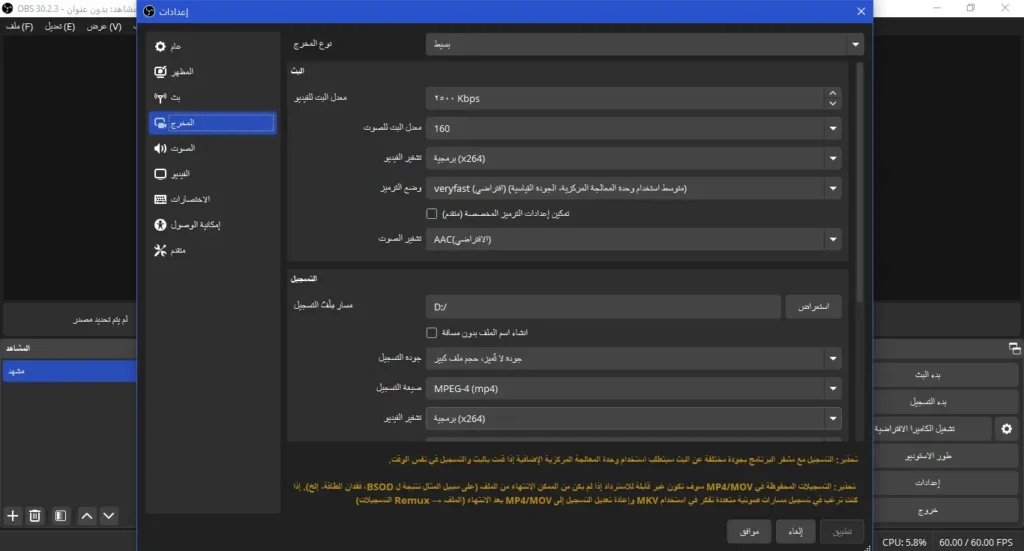
Task: Move scene down with arrow icon
Action: [109, 516]
